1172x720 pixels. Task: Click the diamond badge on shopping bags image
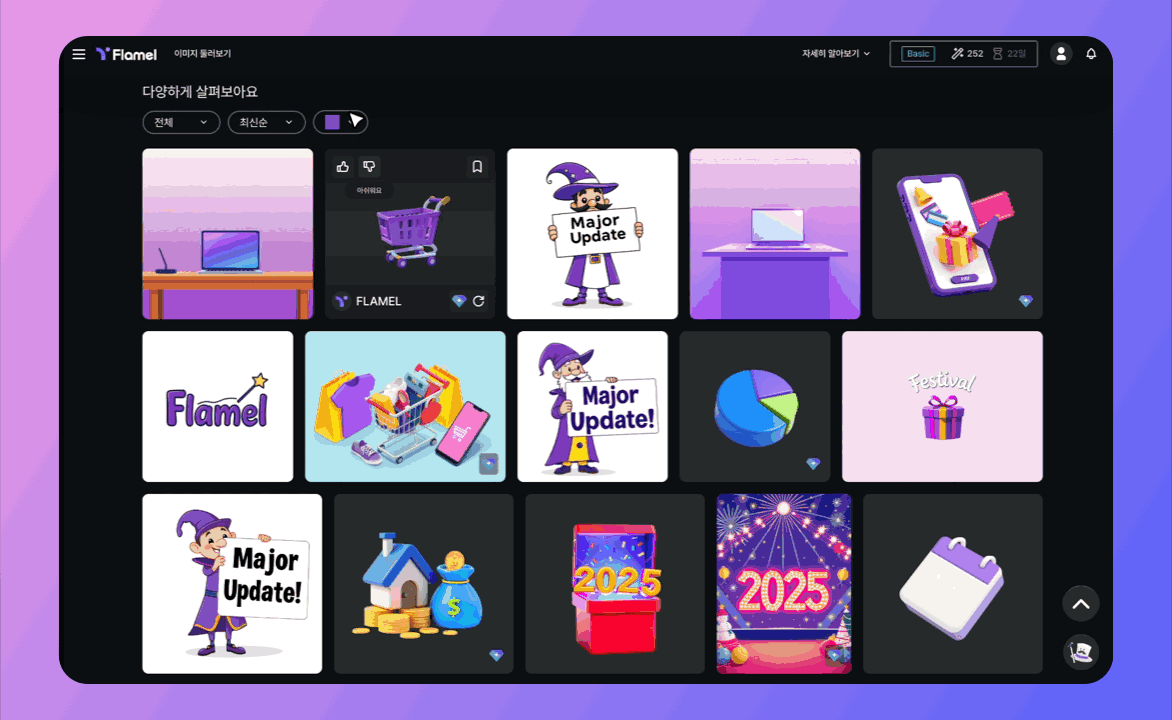(x=489, y=464)
